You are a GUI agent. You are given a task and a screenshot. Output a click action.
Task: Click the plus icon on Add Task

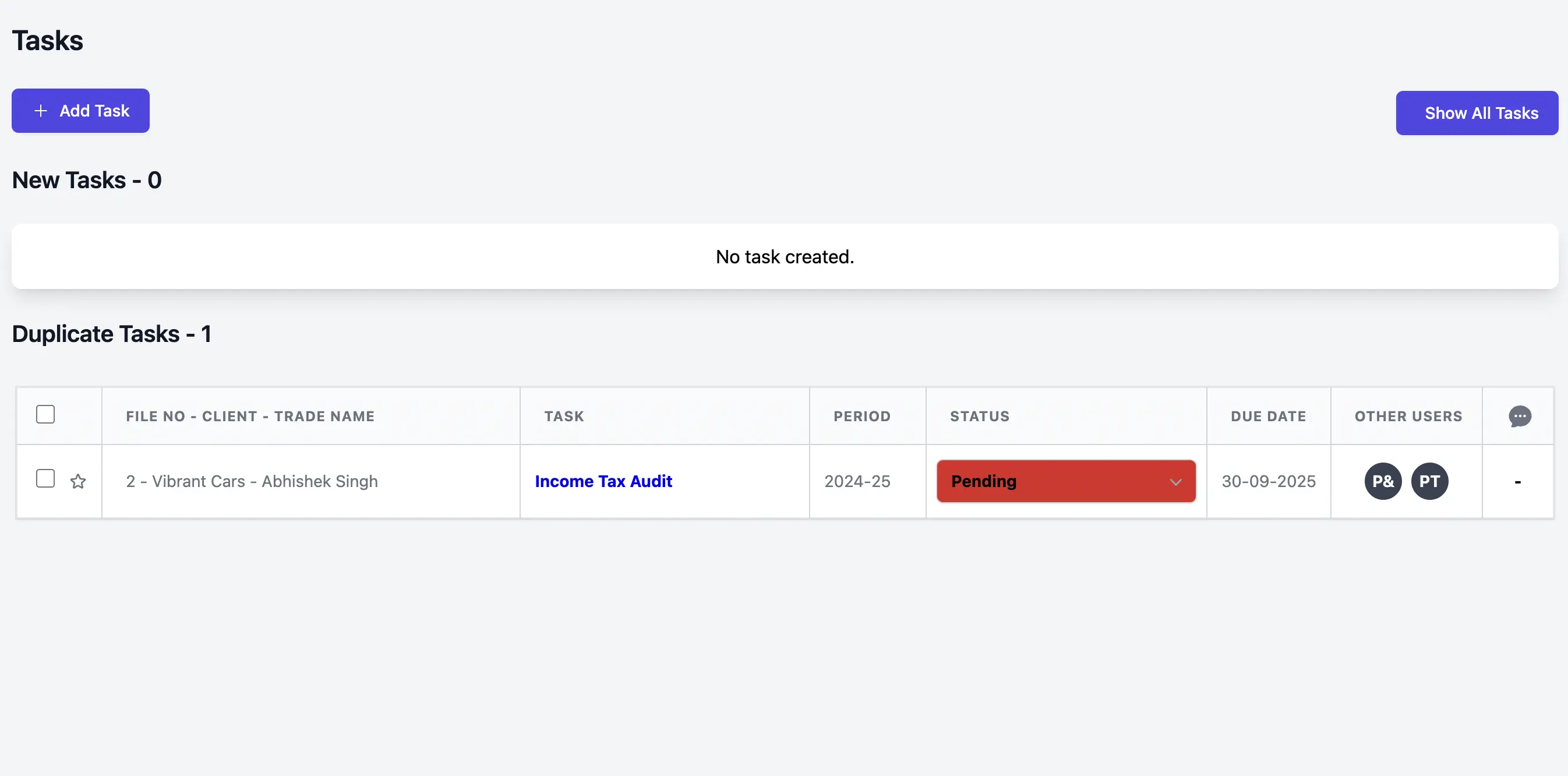click(41, 111)
